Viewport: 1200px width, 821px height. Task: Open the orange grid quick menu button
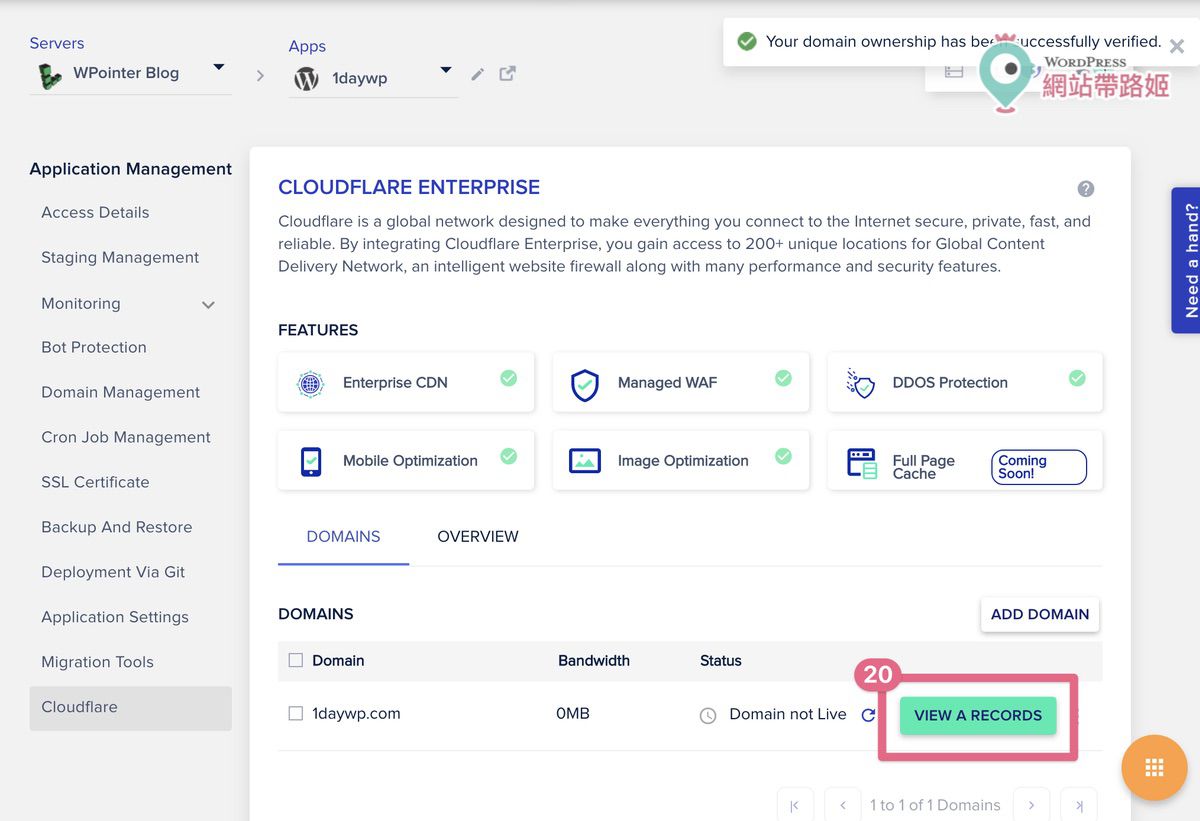[x=1154, y=768]
